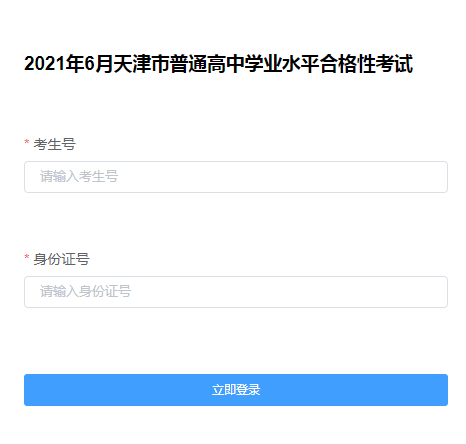Click the red asterisk beside 考生号
The height and width of the screenshot is (444, 466).
pos(27,142)
